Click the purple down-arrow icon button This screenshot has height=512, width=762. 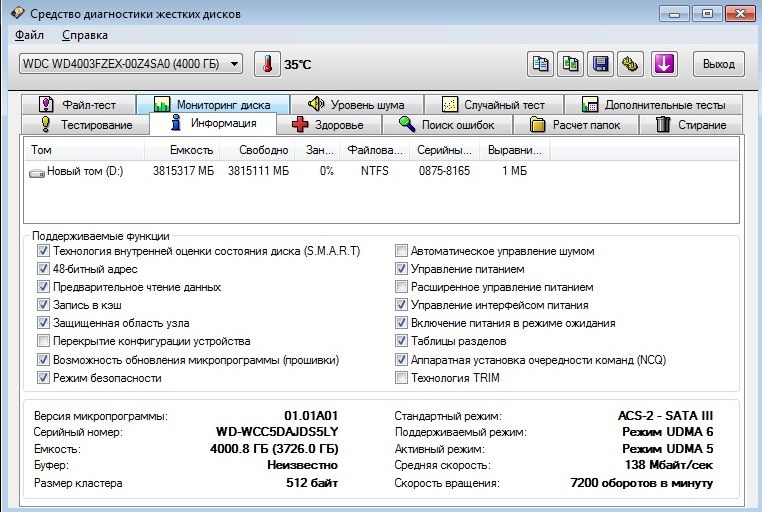coord(664,64)
